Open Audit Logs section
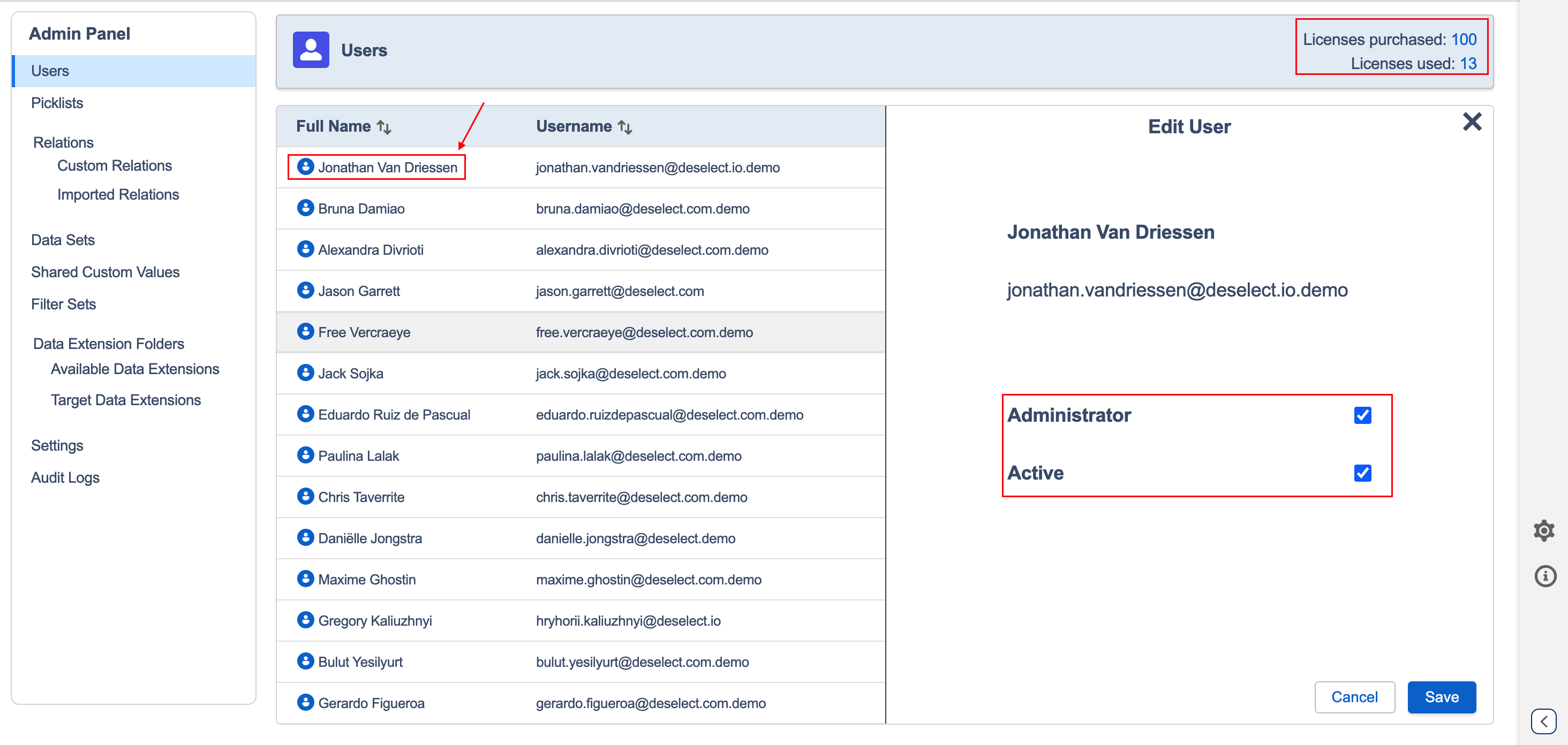1568x745 pixels. coord(65,478)
